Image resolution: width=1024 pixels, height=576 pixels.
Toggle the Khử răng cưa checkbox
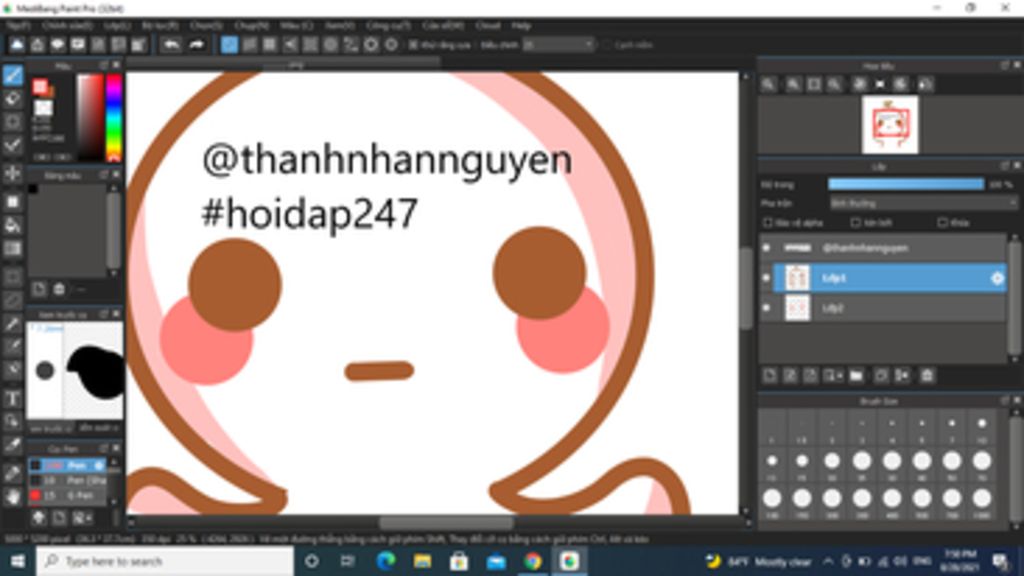413,45
